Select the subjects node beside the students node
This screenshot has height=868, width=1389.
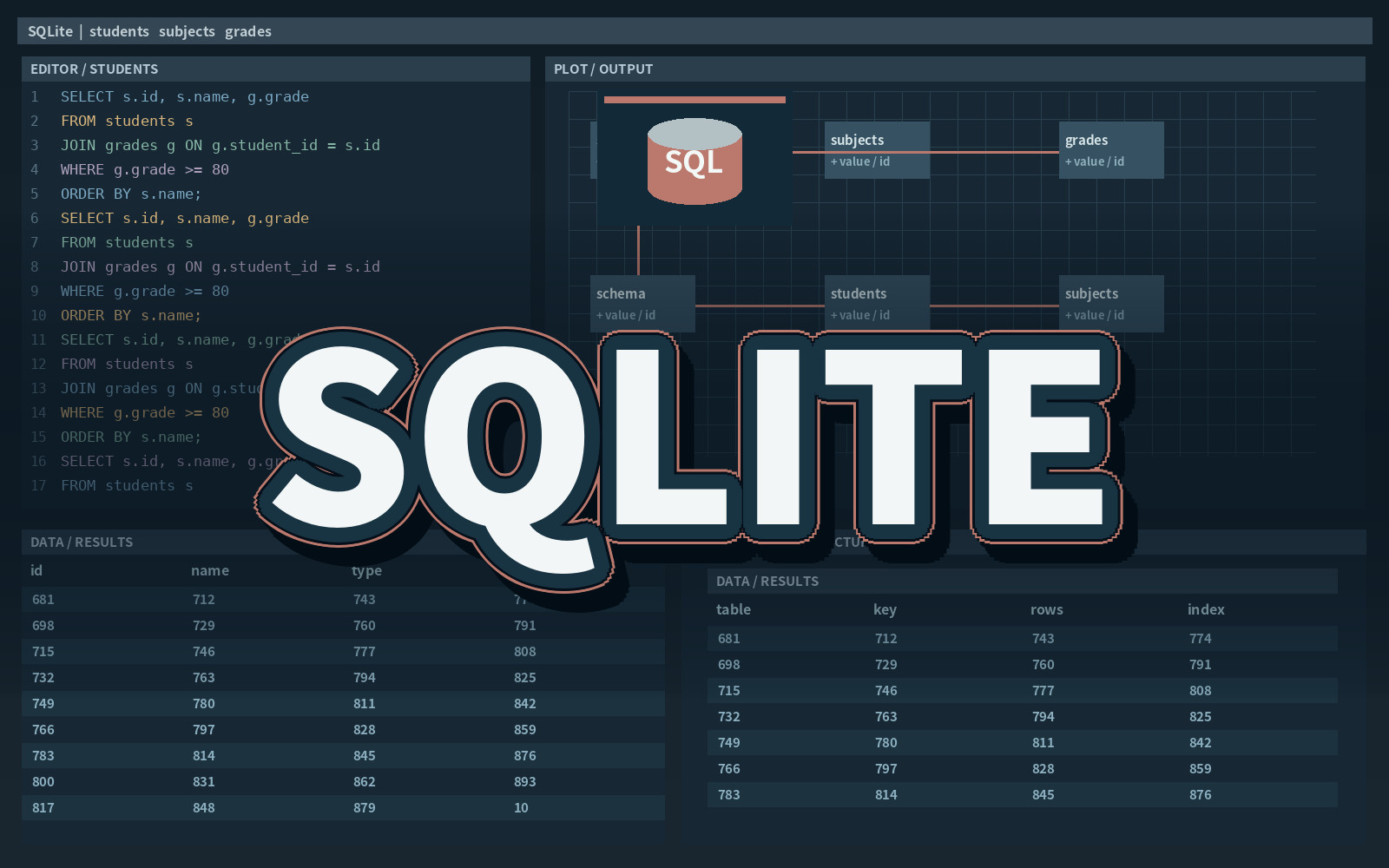[x=1111, y=304]
